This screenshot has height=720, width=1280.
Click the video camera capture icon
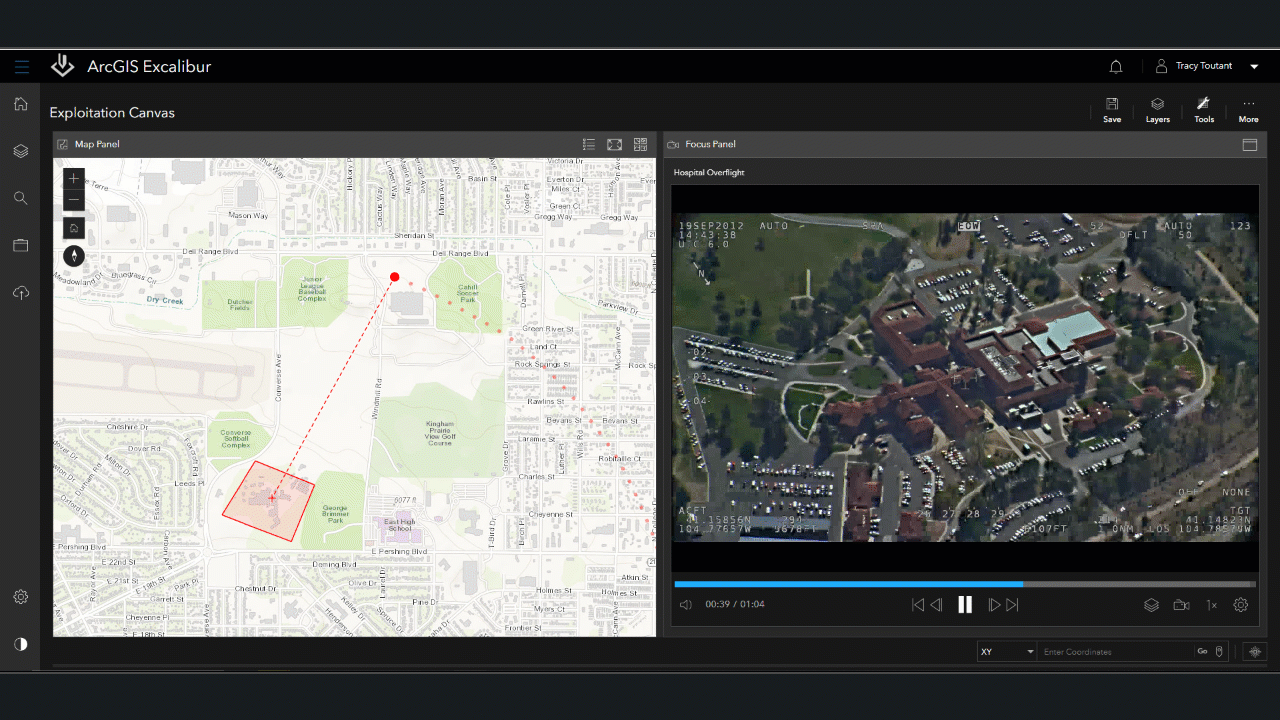coord(1181,605)
